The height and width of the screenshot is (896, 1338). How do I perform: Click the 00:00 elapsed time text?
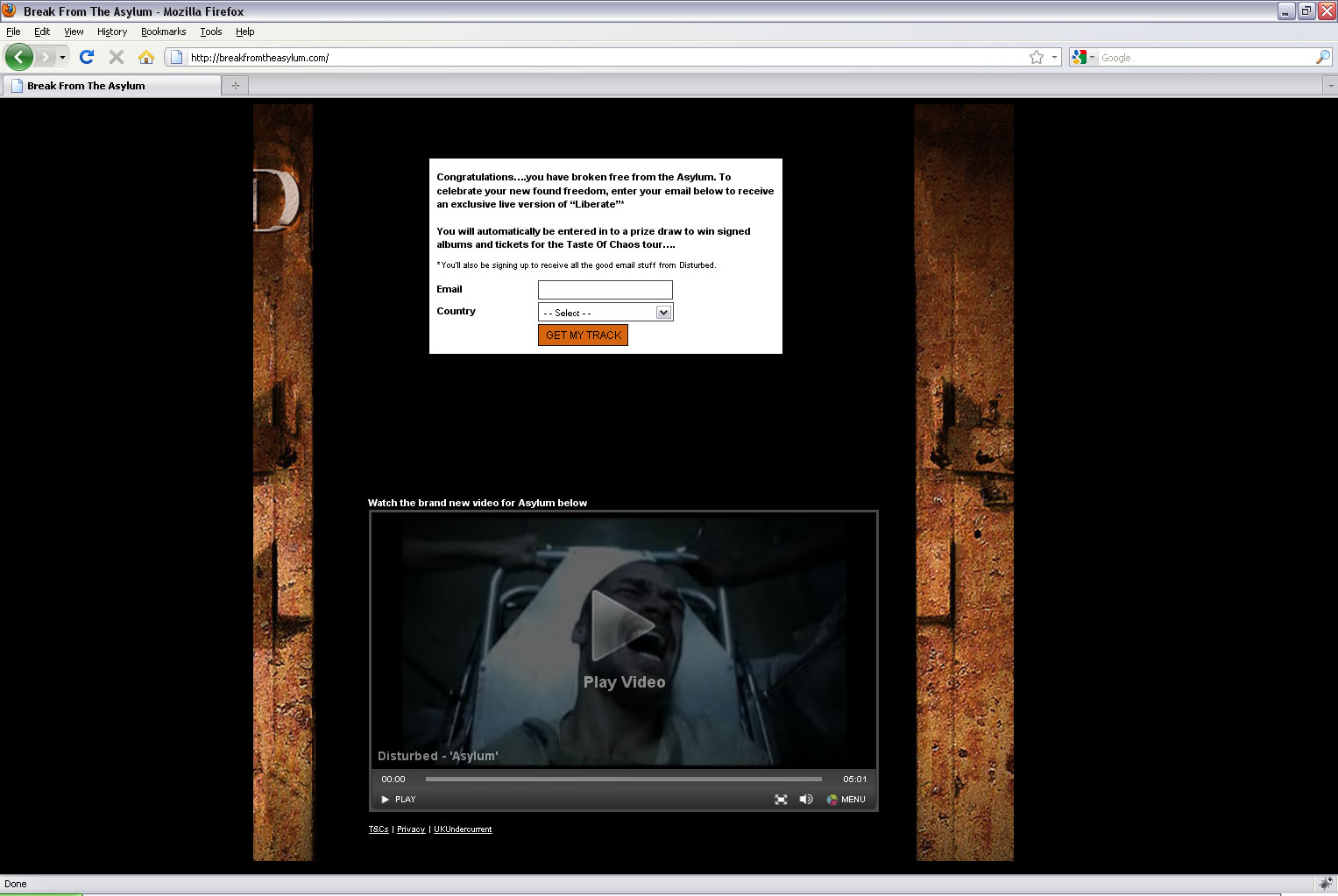393,780
